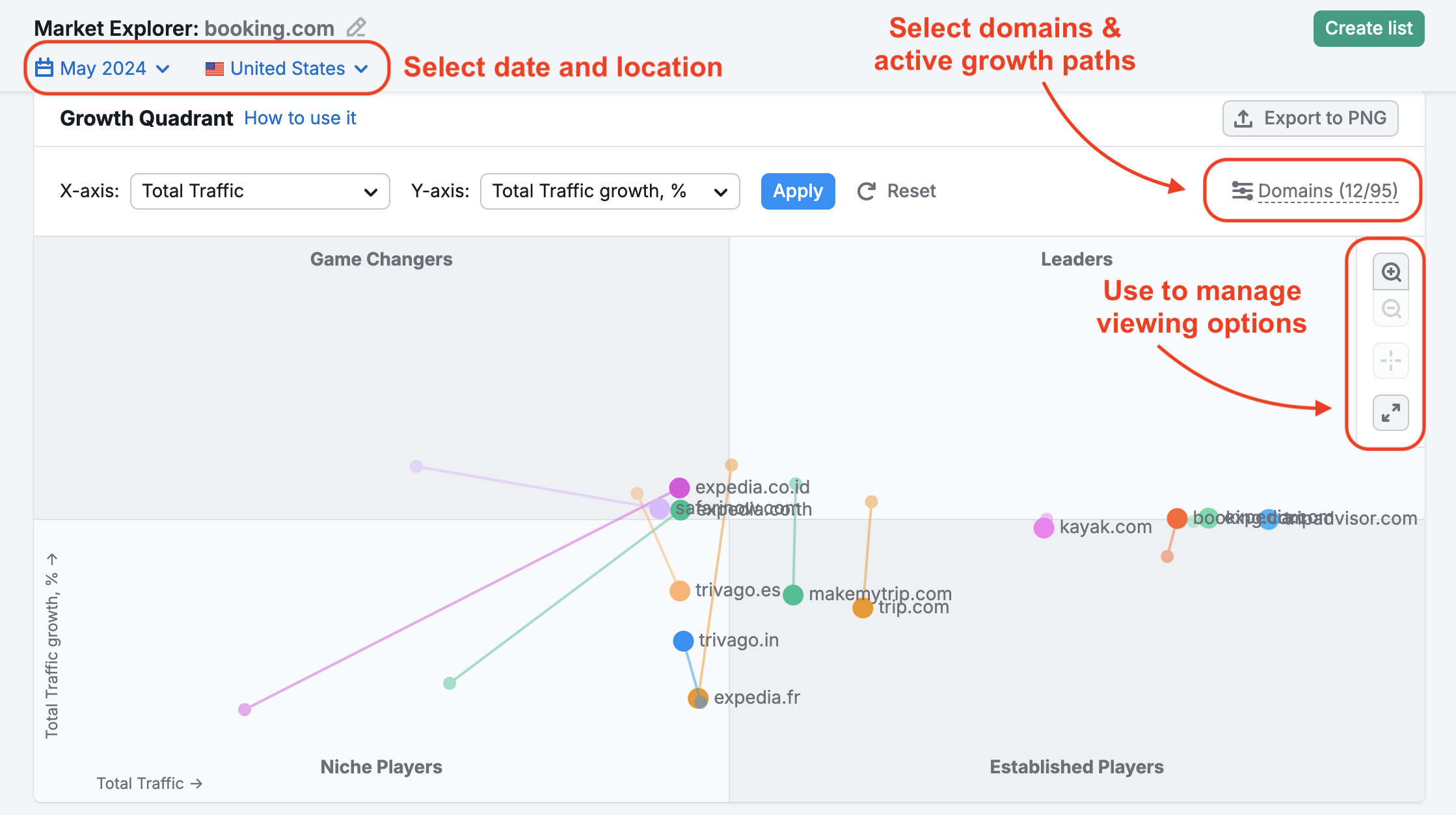This screenshot has width=1456, height=815.
Task: Open the May 2024 date picker
Action: (102, 68)
